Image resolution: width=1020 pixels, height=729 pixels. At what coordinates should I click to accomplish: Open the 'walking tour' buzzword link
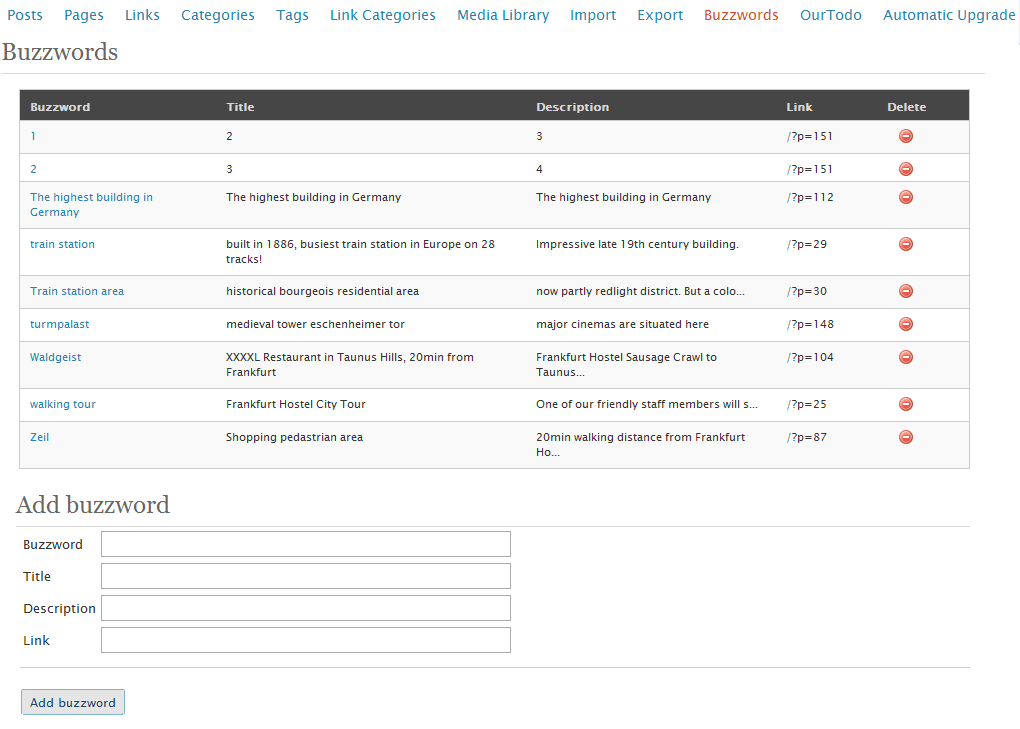tap(62, 404)
